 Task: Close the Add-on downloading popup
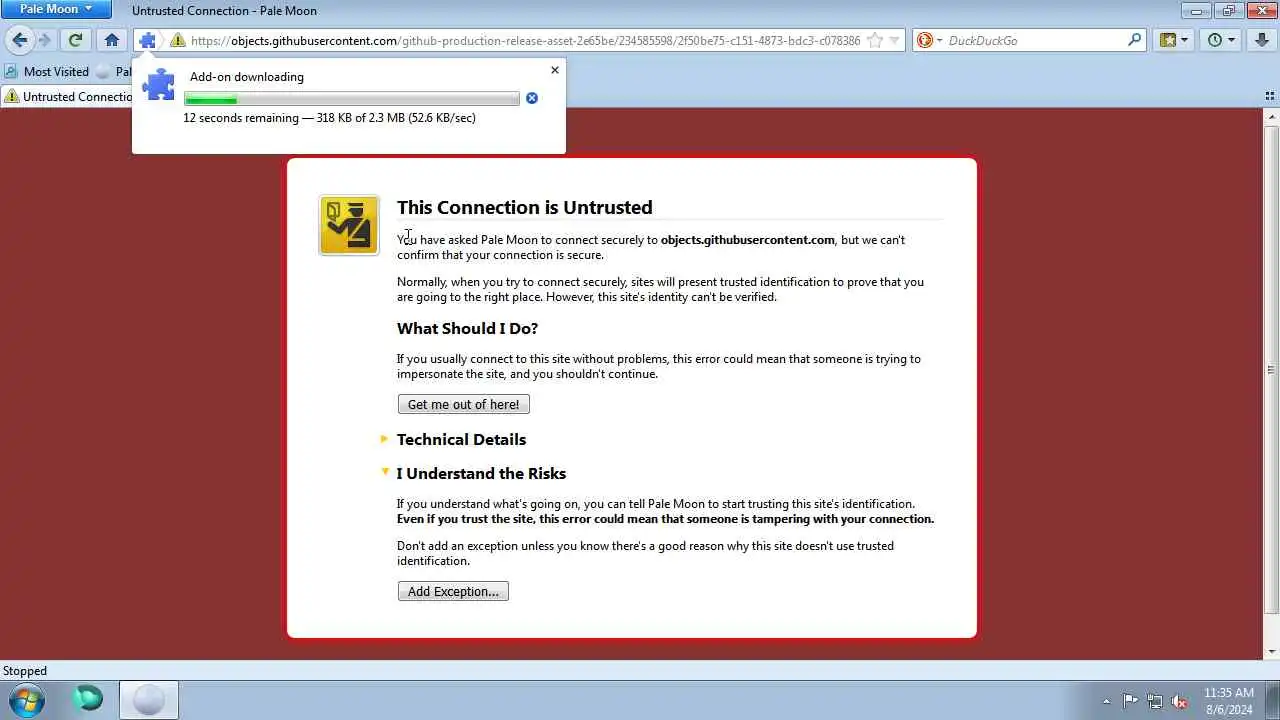555,70
